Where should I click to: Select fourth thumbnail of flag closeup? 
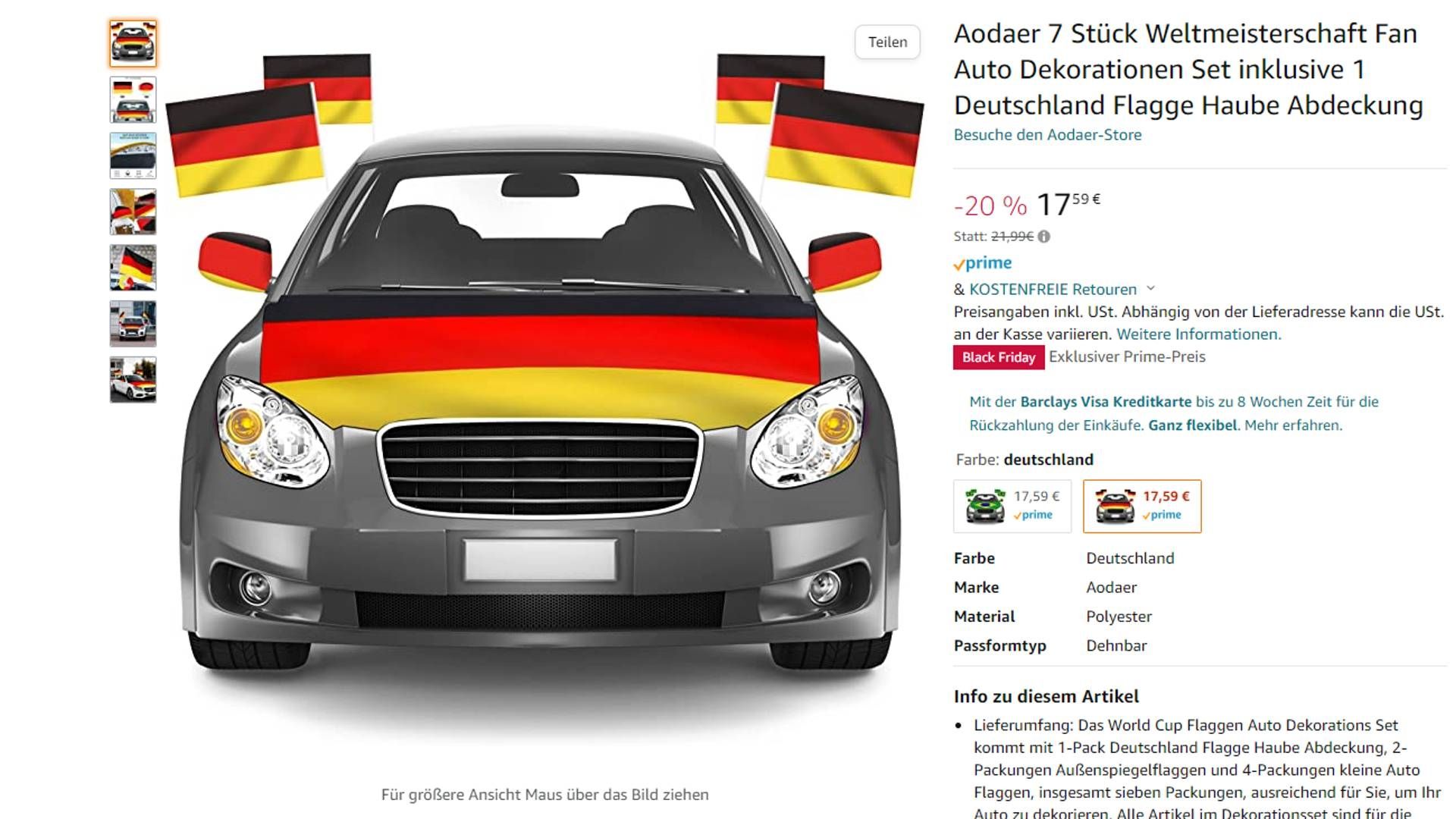tap(133, 212)
